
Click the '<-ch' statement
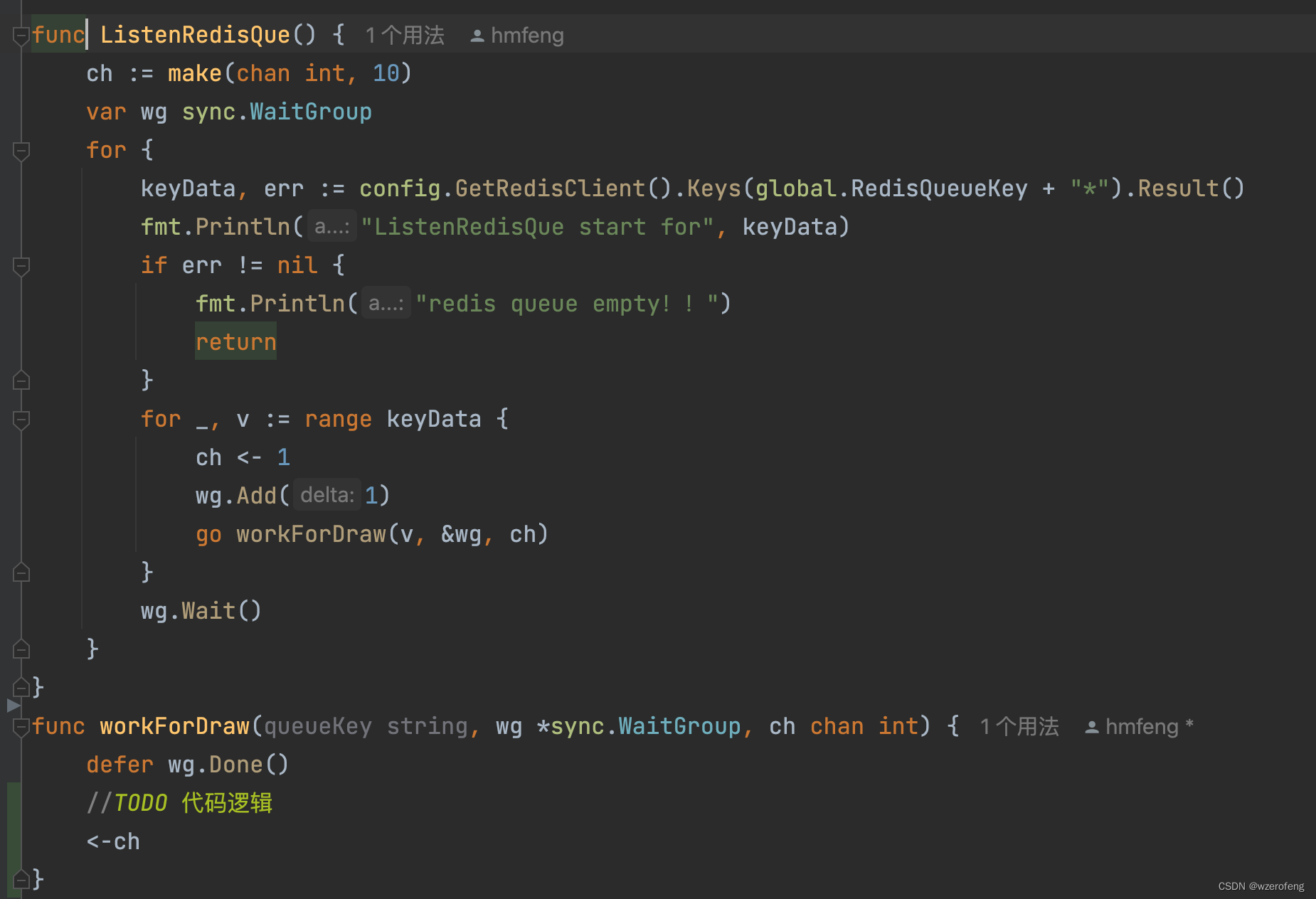(x=113, y=842)
